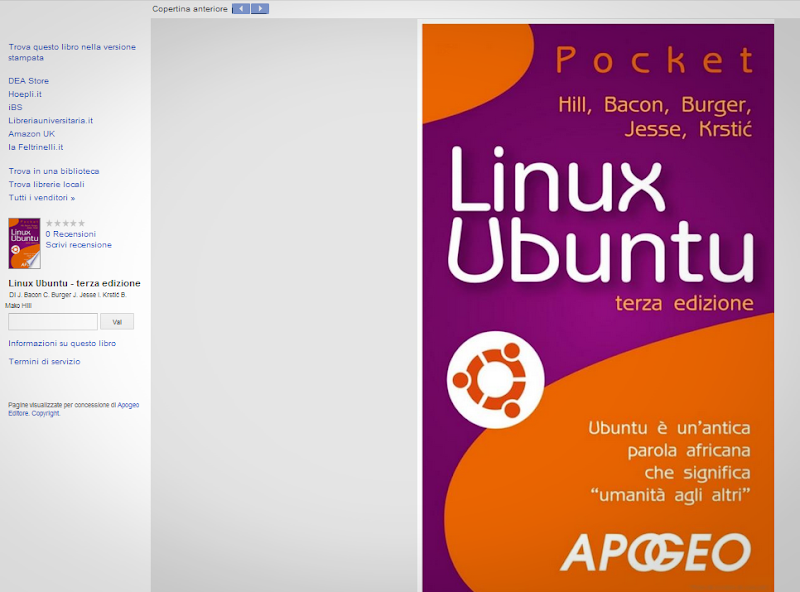This screenshot has height=592, width=800.
Task: Click the large Linux Ubuntu book cover
Action: 598,308
